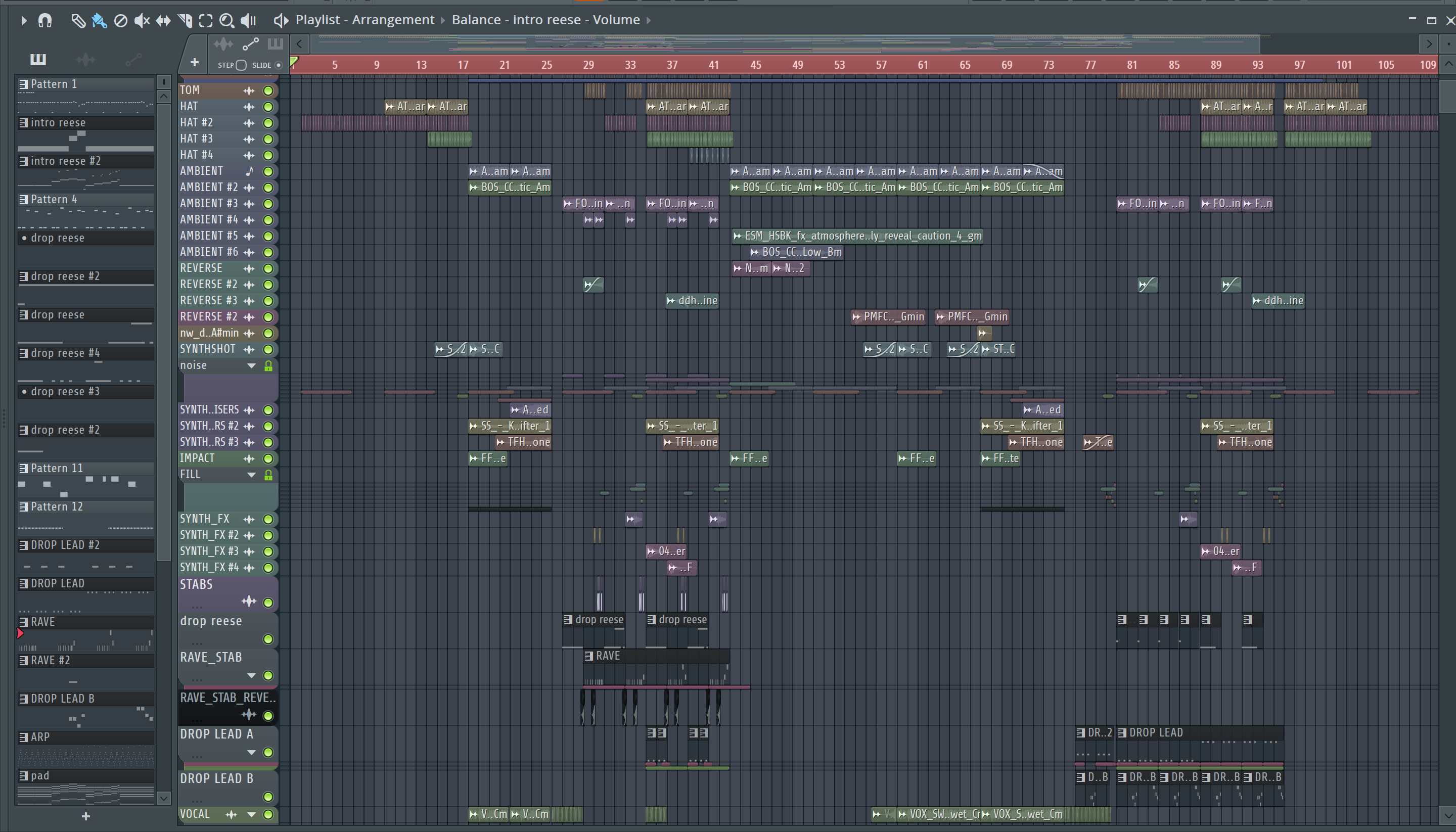Click the speaker icon before the Playlist title
The height and width of the screenshot is (832, 1456).
coord(280,21)
